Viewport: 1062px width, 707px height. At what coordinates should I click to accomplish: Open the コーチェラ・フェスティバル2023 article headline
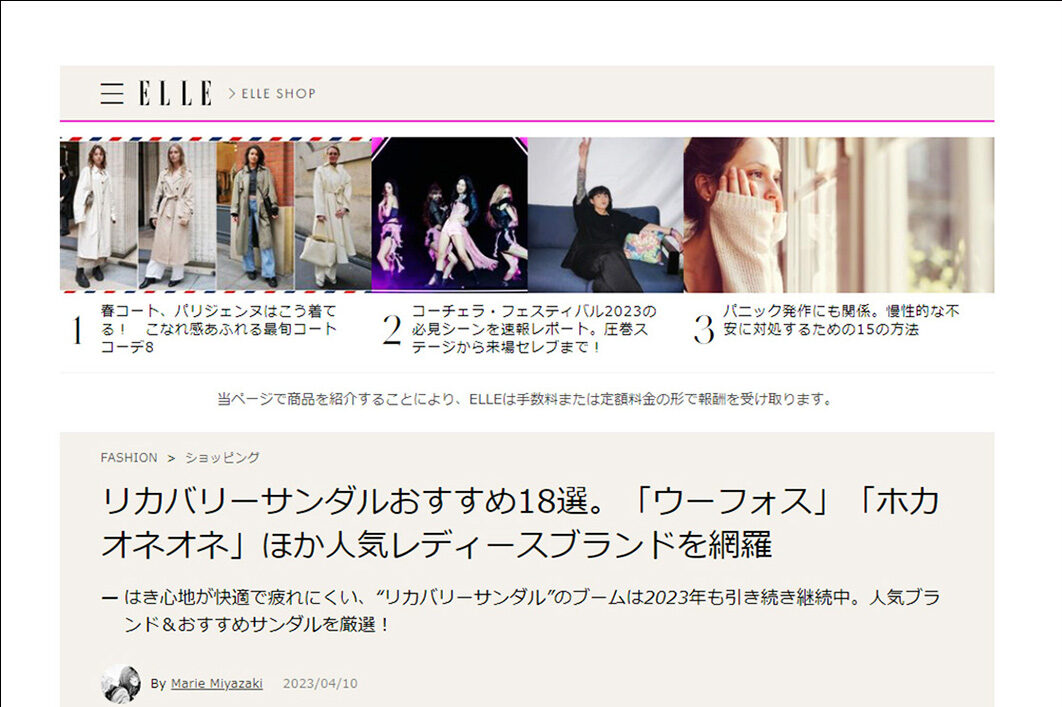(x=530, y=329)
